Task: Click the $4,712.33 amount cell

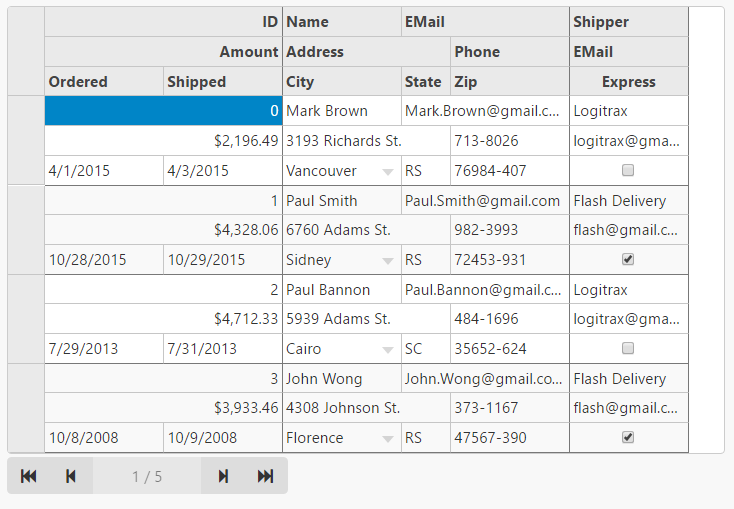Action: pos(163,319)
